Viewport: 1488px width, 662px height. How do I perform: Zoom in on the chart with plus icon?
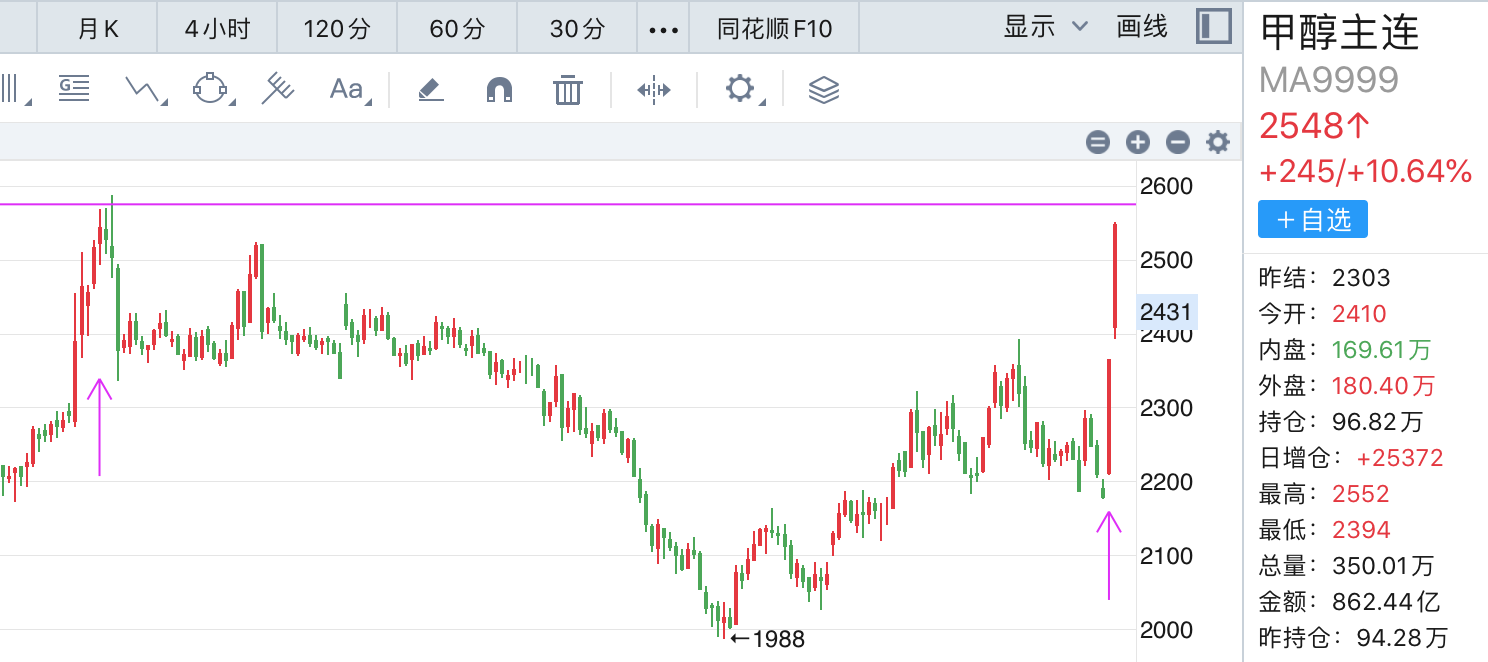[1137, 142]
